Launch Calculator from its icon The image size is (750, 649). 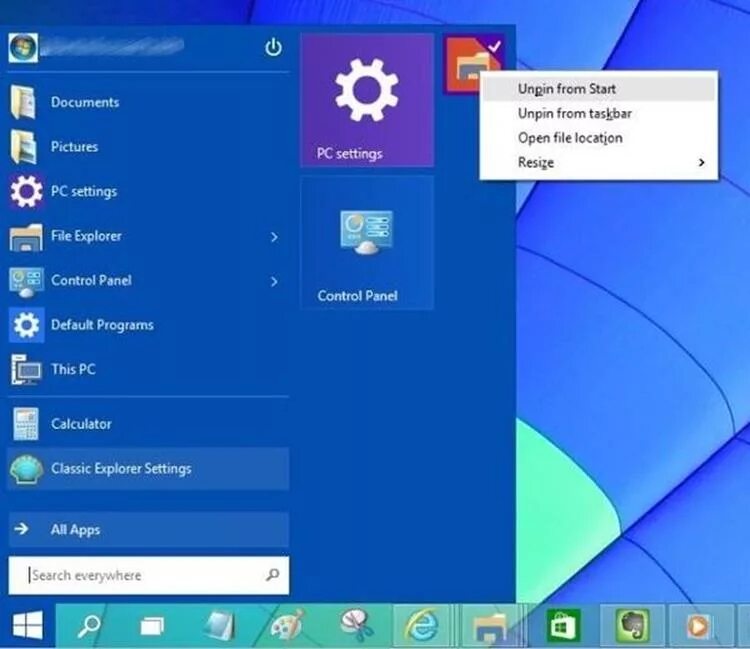tap(26, 423)
